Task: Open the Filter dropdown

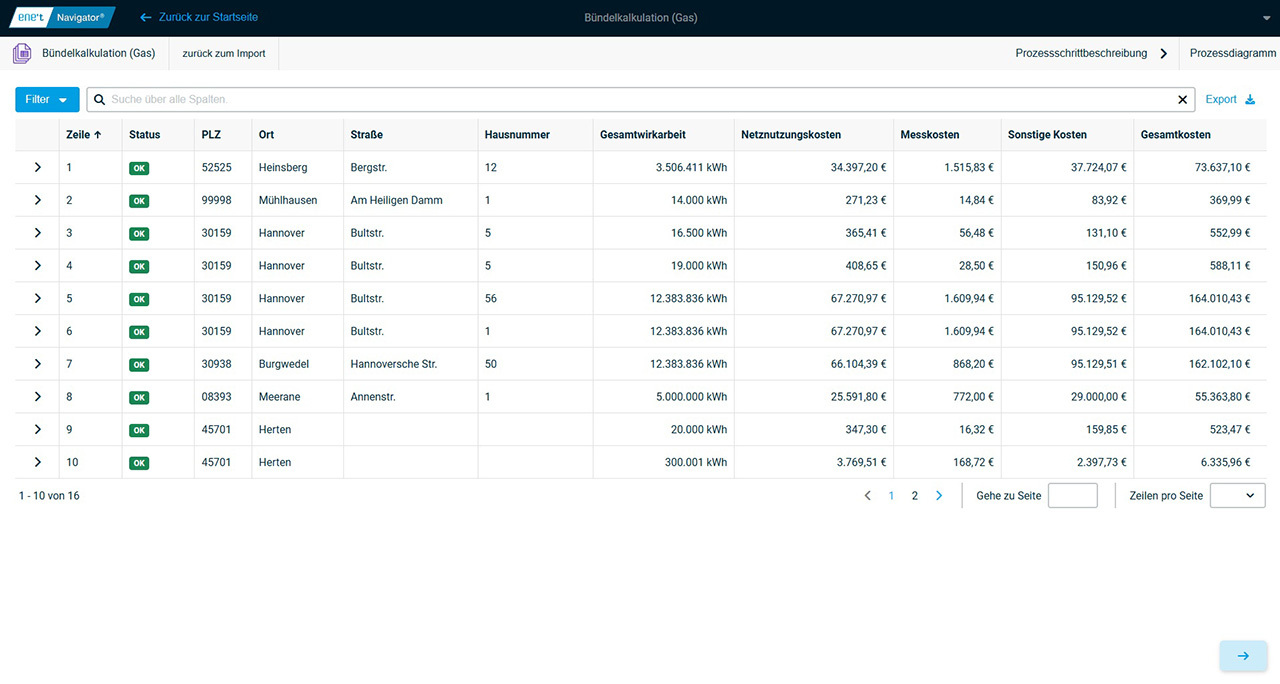Action: click(x=47, y=100)
